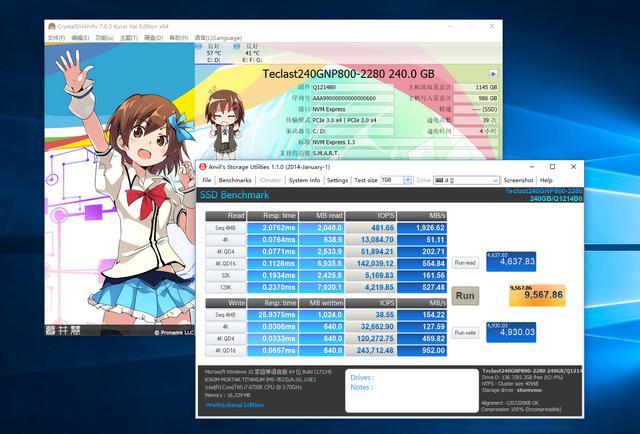
Task: Click the rotation speed value ---- (SSD)
Action: [x=476, y=109]
